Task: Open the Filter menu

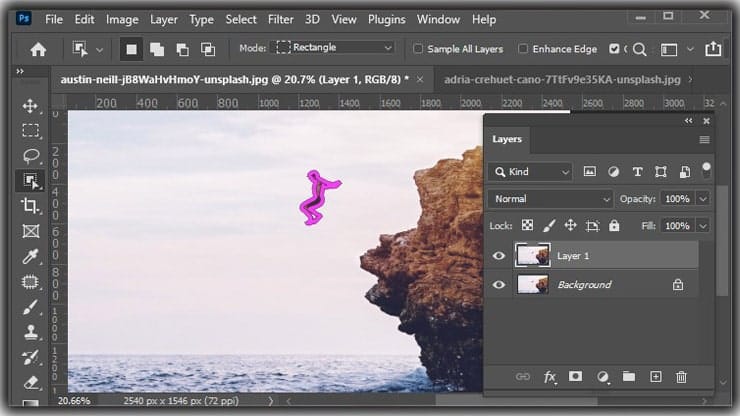Action: pos(281,19)
